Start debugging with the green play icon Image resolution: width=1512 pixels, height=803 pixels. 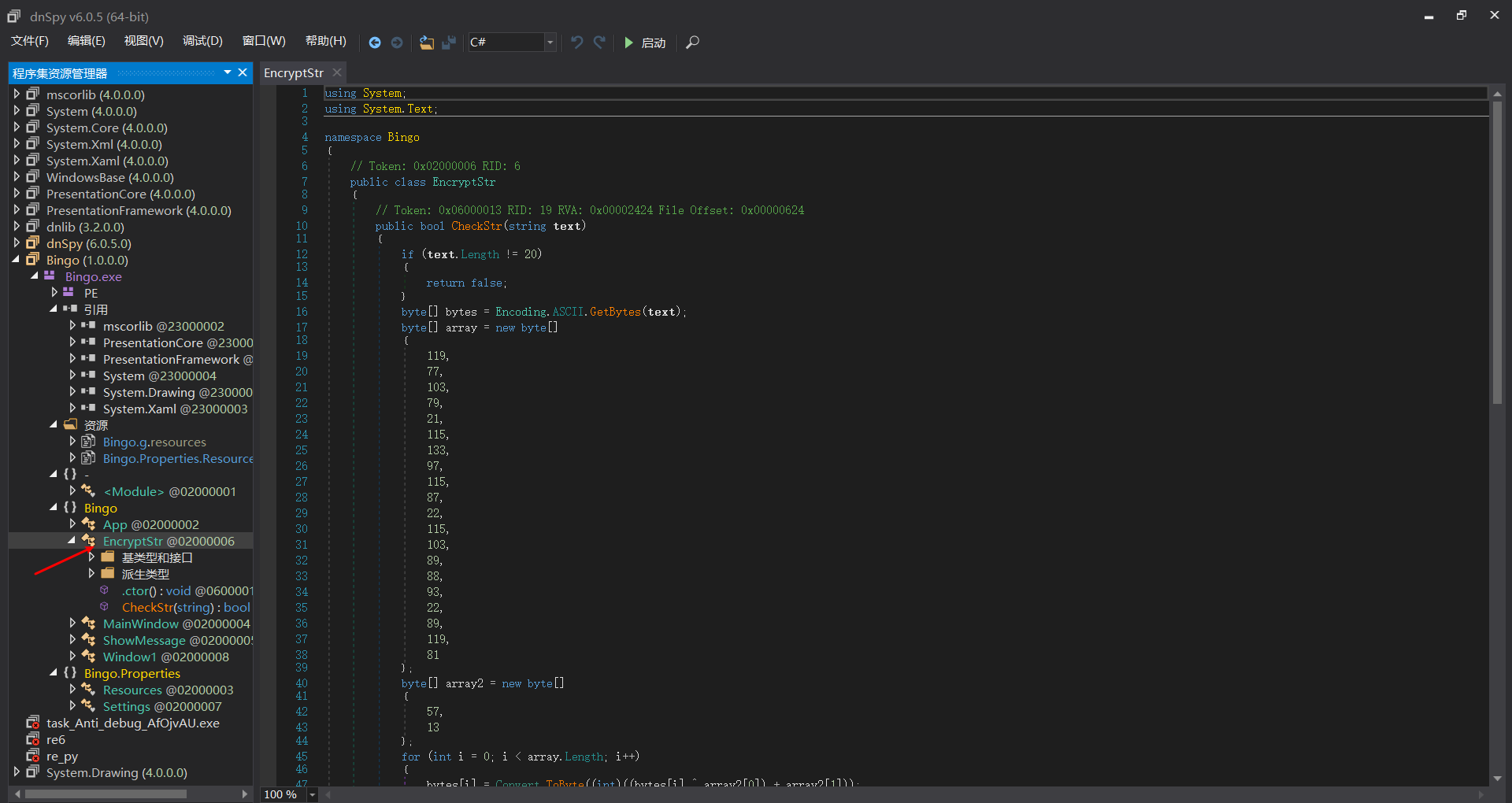[628, 43]
